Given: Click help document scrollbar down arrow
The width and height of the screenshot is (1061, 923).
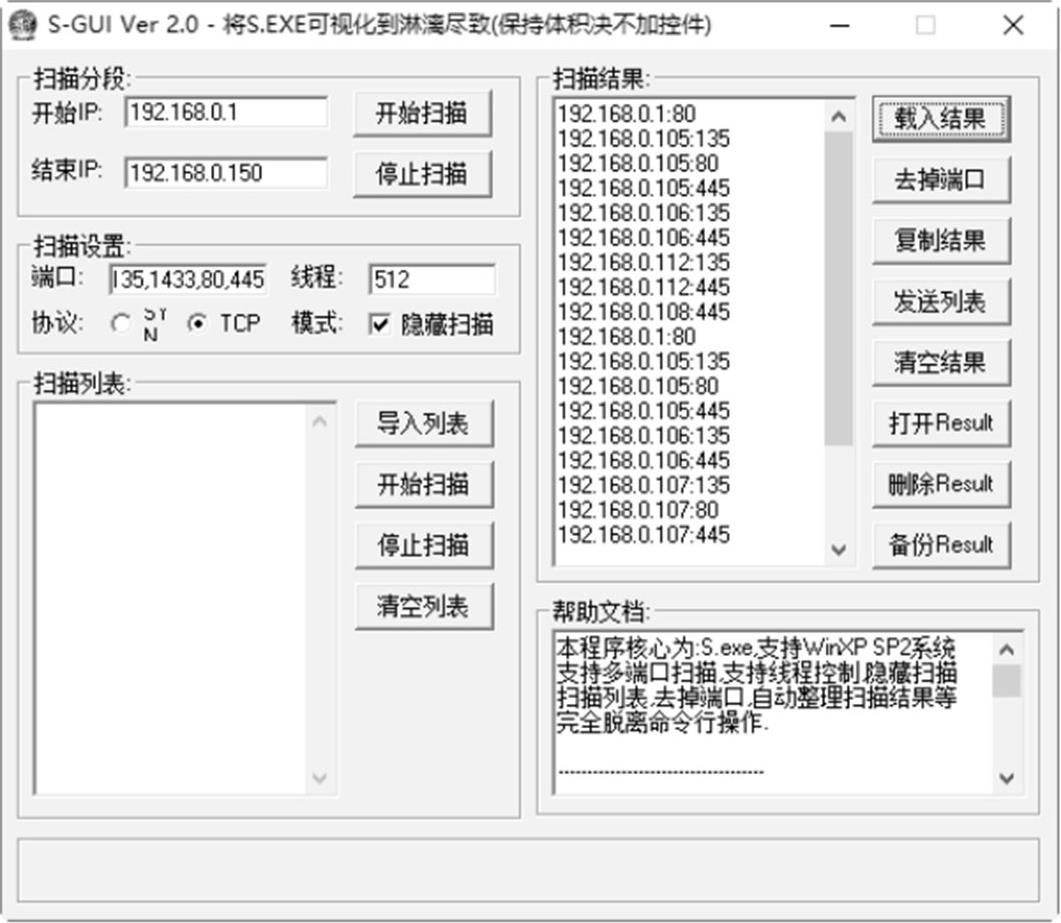Looking at the screenshot, I should point(1007,778).
